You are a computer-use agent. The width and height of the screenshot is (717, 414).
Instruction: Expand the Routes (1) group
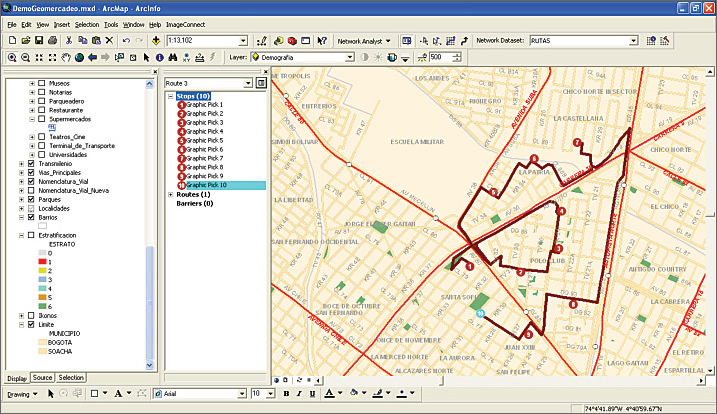click(171, 194)
